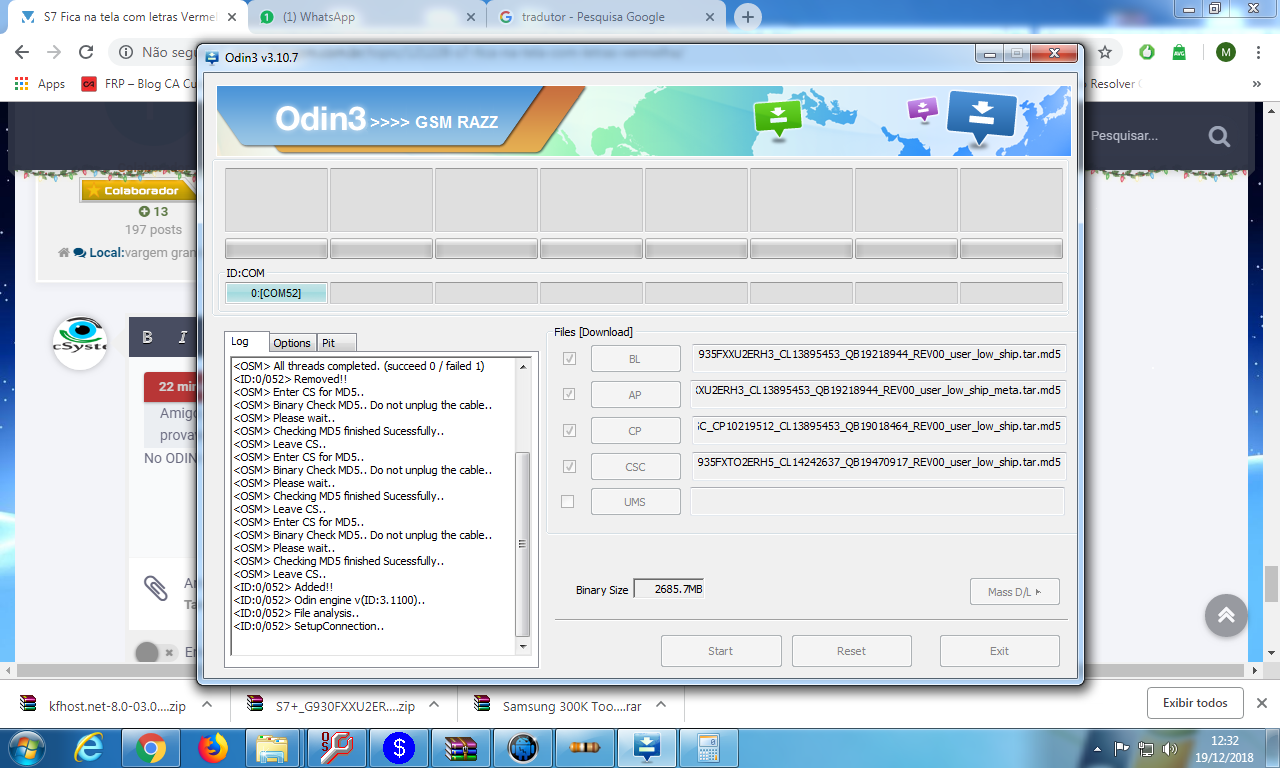Open Chrome's three-dot menu

(1259, 52)
